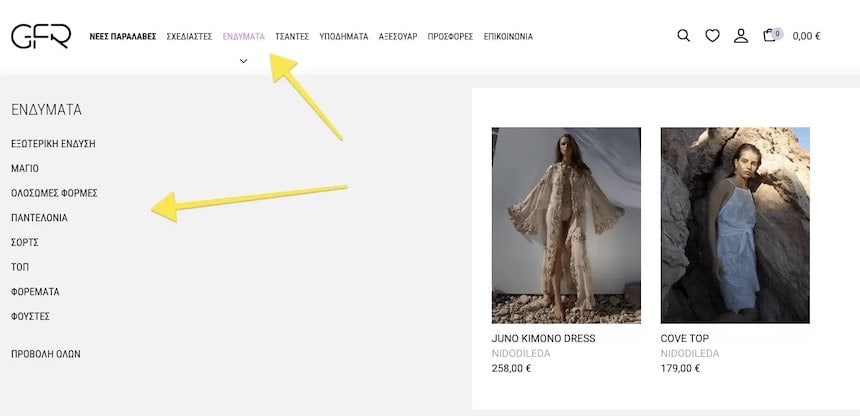Open the ΣΧΕΔΙΑΣΤΕΣ menu item
Image resolution: width=860 pixels, height=416 pixels.
(x=189, y=37)
